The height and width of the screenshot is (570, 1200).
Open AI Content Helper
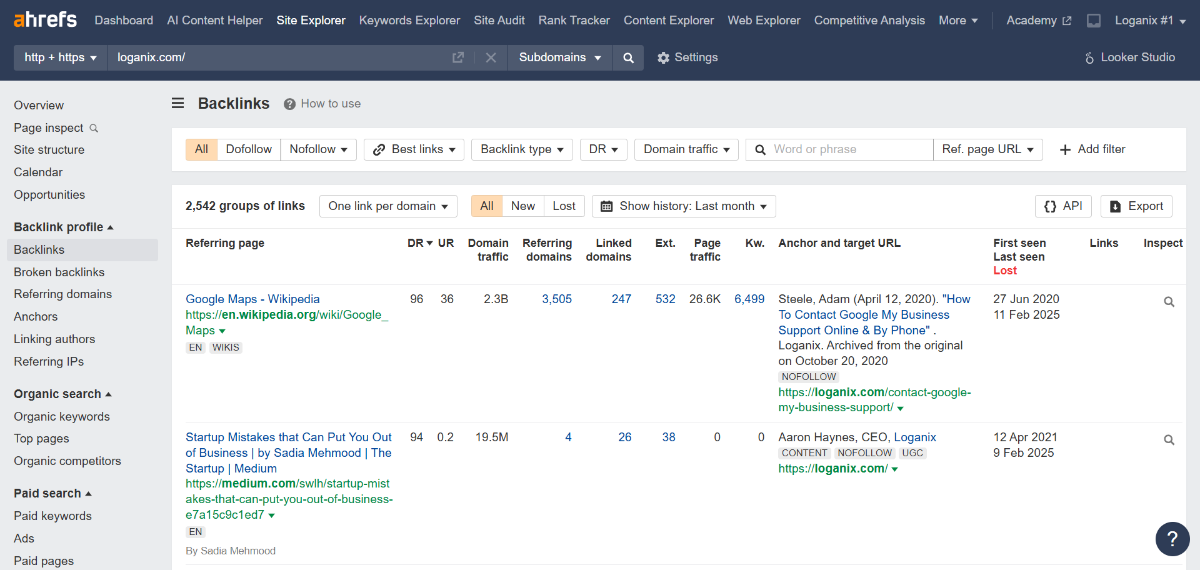coord(215,21)
